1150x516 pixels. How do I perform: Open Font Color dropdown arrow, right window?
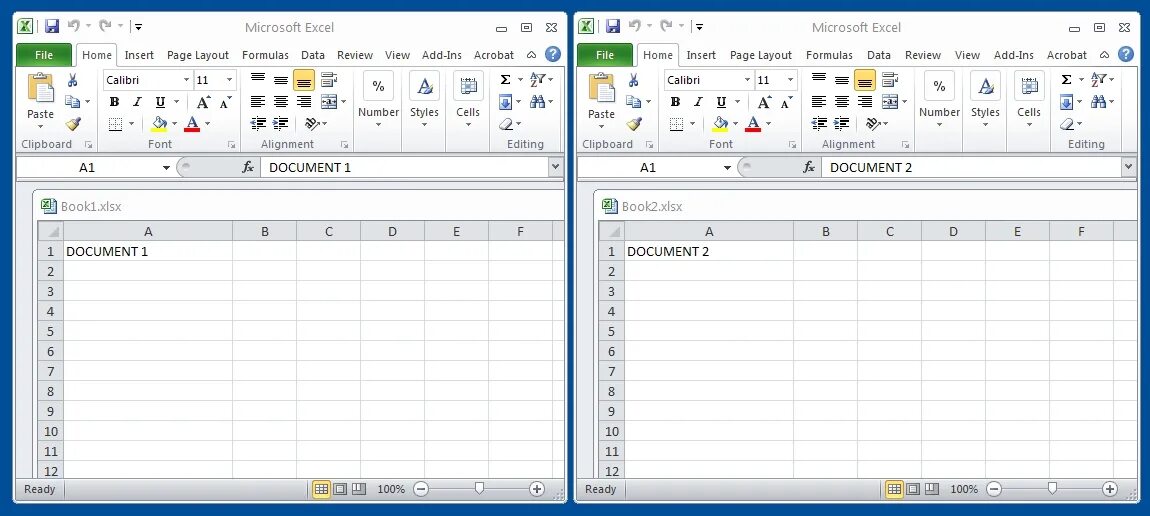point(768,124)
